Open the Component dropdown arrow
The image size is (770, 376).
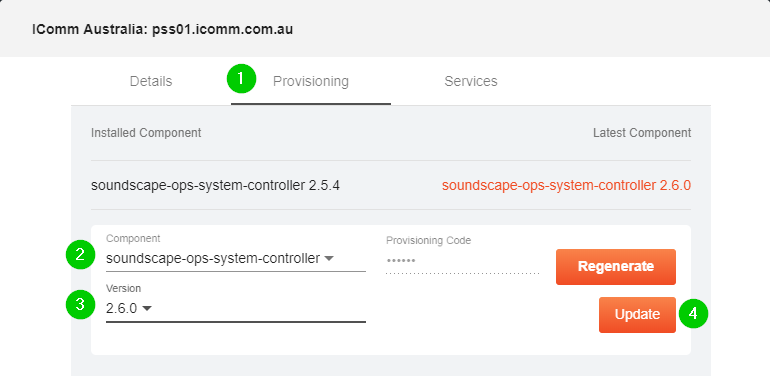click(329, 259)
